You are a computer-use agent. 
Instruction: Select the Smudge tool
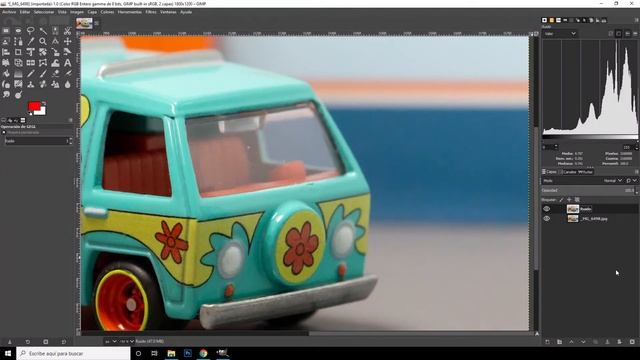(6, 95)
